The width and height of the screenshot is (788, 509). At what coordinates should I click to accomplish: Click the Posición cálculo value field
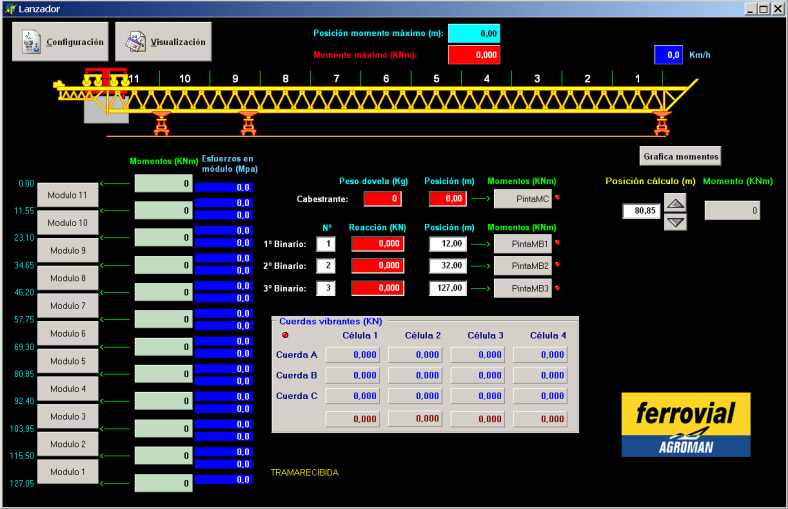coord(639,211)
